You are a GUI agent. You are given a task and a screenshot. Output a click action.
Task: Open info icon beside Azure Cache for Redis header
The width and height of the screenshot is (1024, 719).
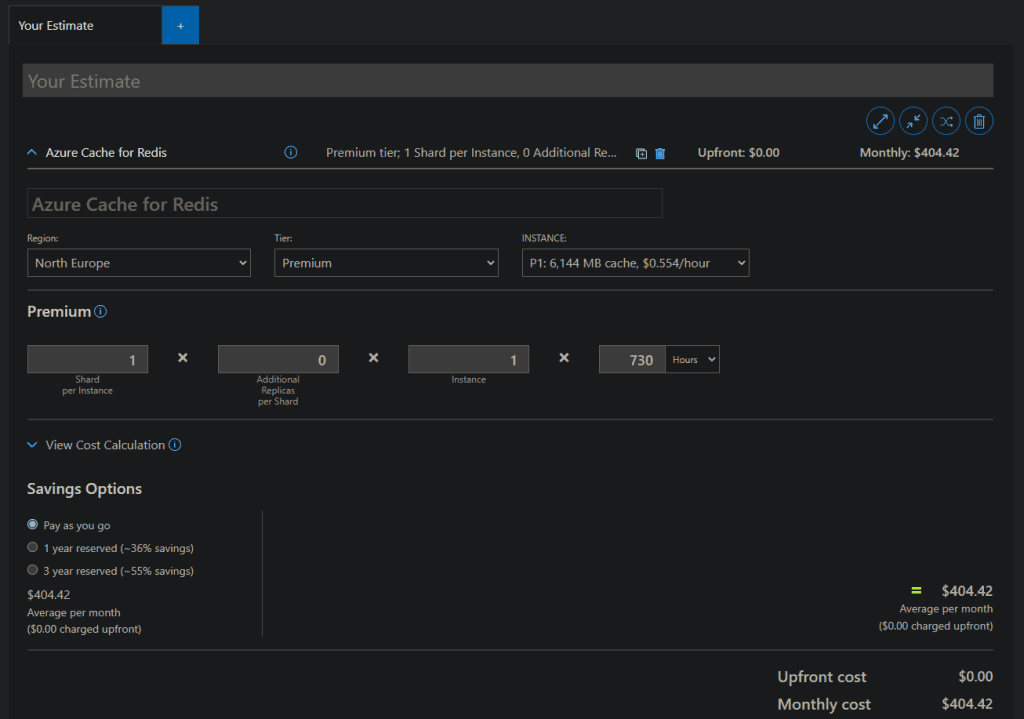pos(291,153)
